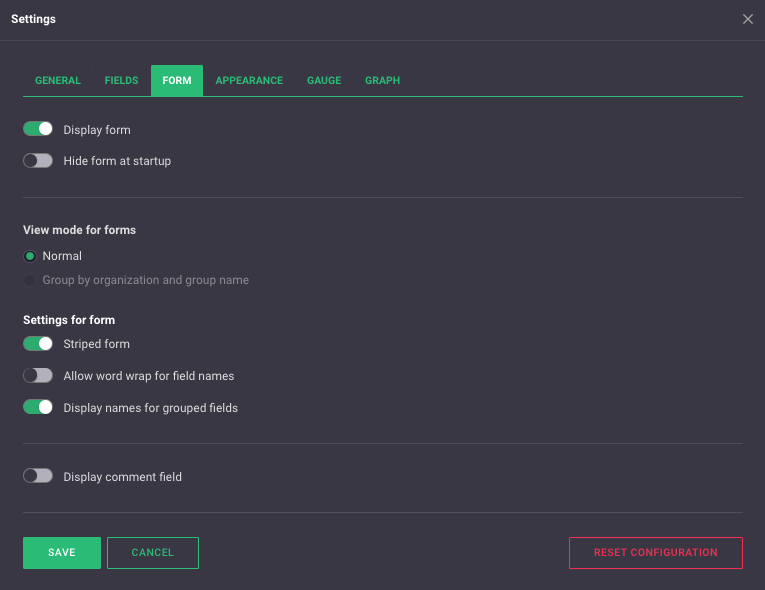Click the Striped form label
The image size is (765, 590).
(x=96, y=344)
